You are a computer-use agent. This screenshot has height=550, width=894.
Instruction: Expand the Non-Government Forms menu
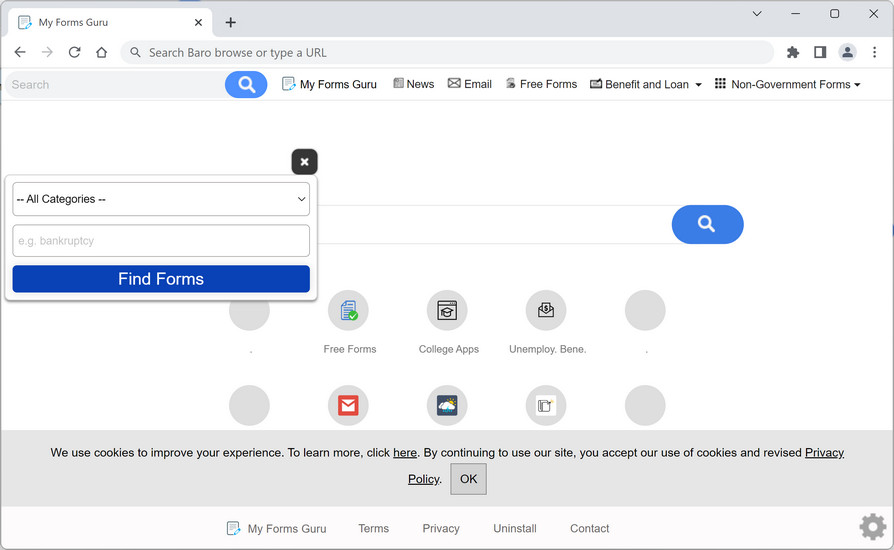(787, 84)
